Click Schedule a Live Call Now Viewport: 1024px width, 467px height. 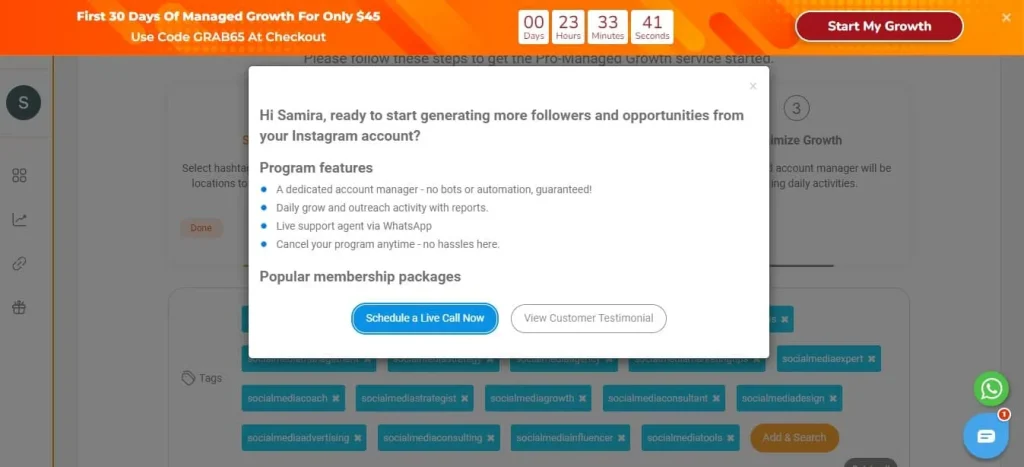(424, 318)
